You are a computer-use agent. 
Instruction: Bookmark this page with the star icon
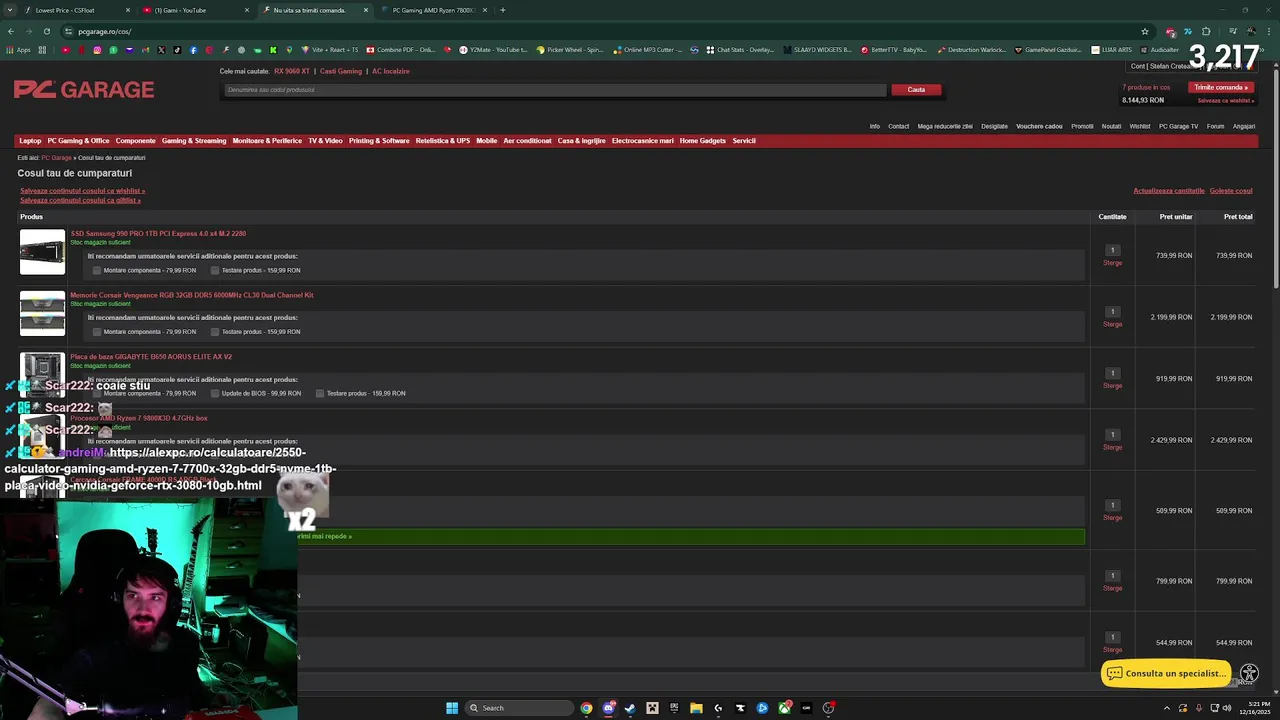point(1145,31)
